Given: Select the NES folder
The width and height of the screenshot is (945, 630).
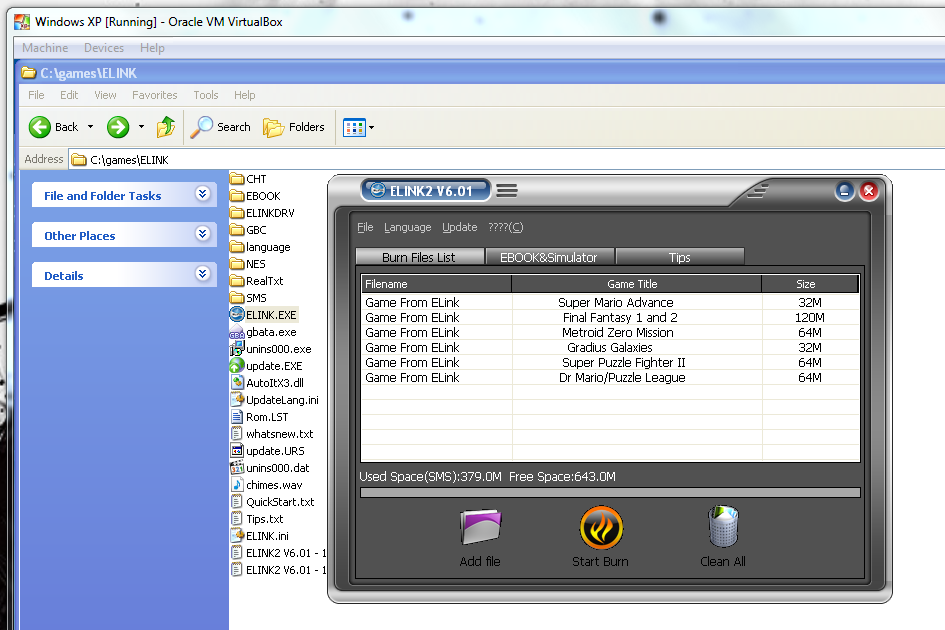Looking at the screenshot, I should point(248,264).
